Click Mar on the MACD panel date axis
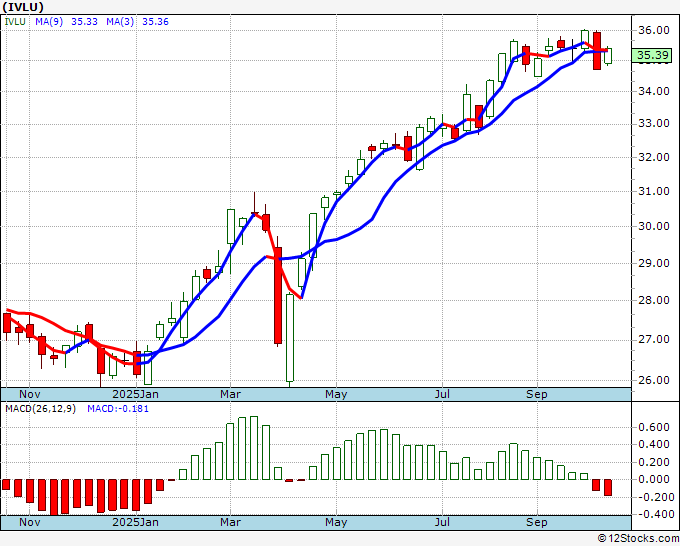The height and width of the screenshot is (546, 680). 230,522
